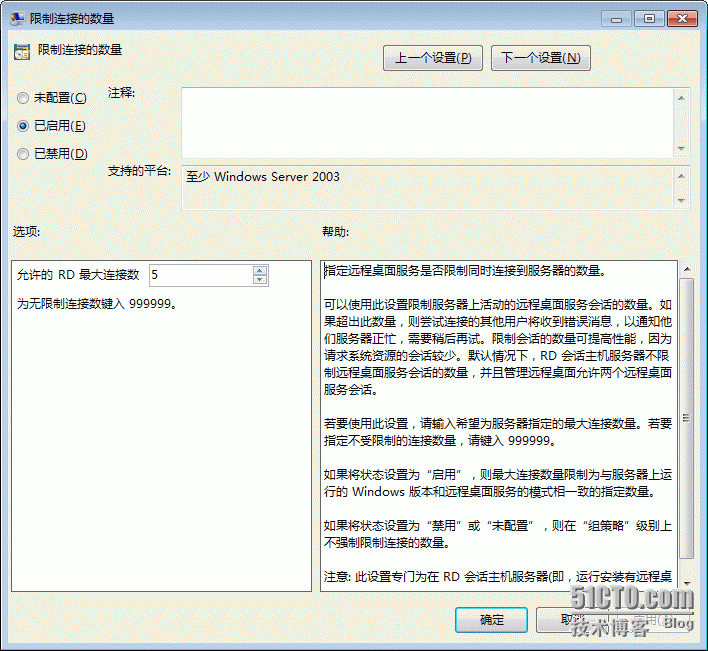Click scroll down arrow of 支持的平台 box

[681, 200]
